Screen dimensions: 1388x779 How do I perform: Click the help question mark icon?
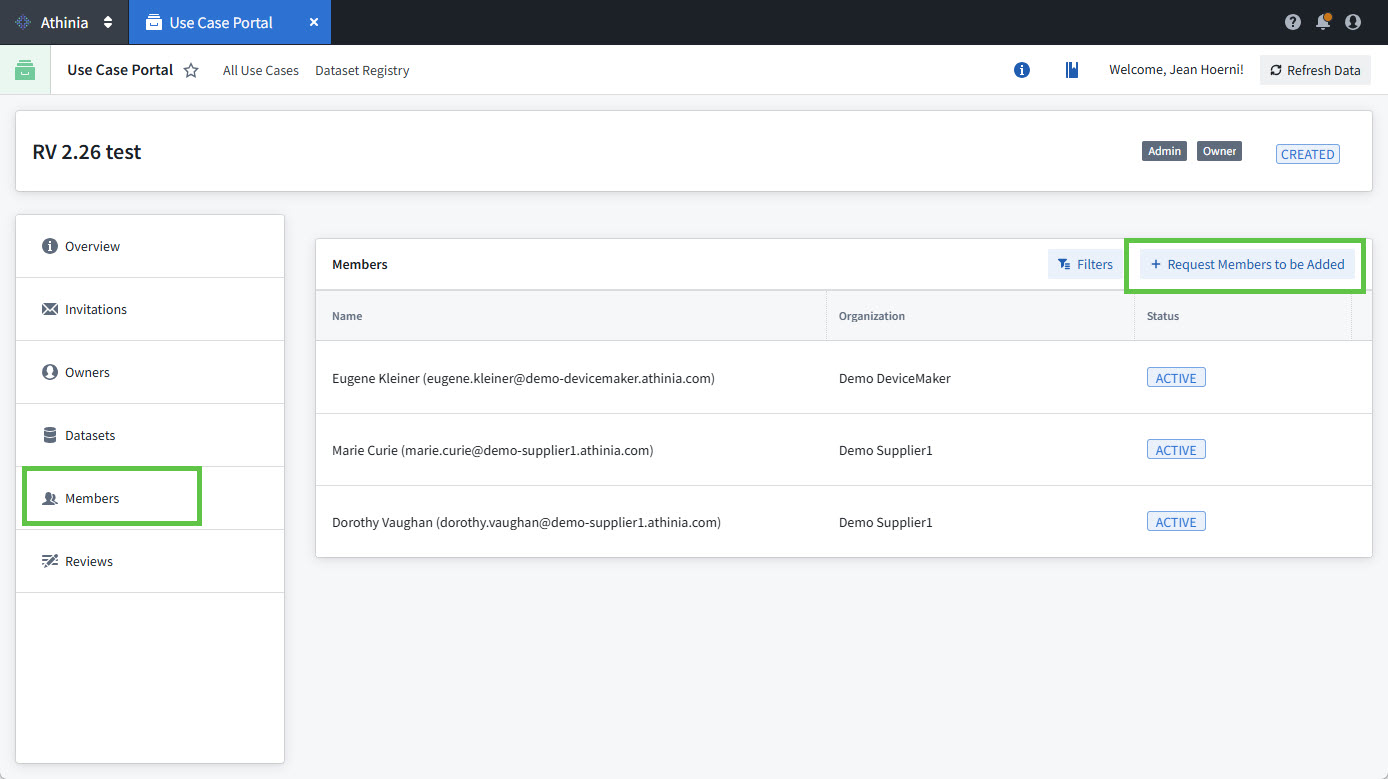(x=1293, y=22)
